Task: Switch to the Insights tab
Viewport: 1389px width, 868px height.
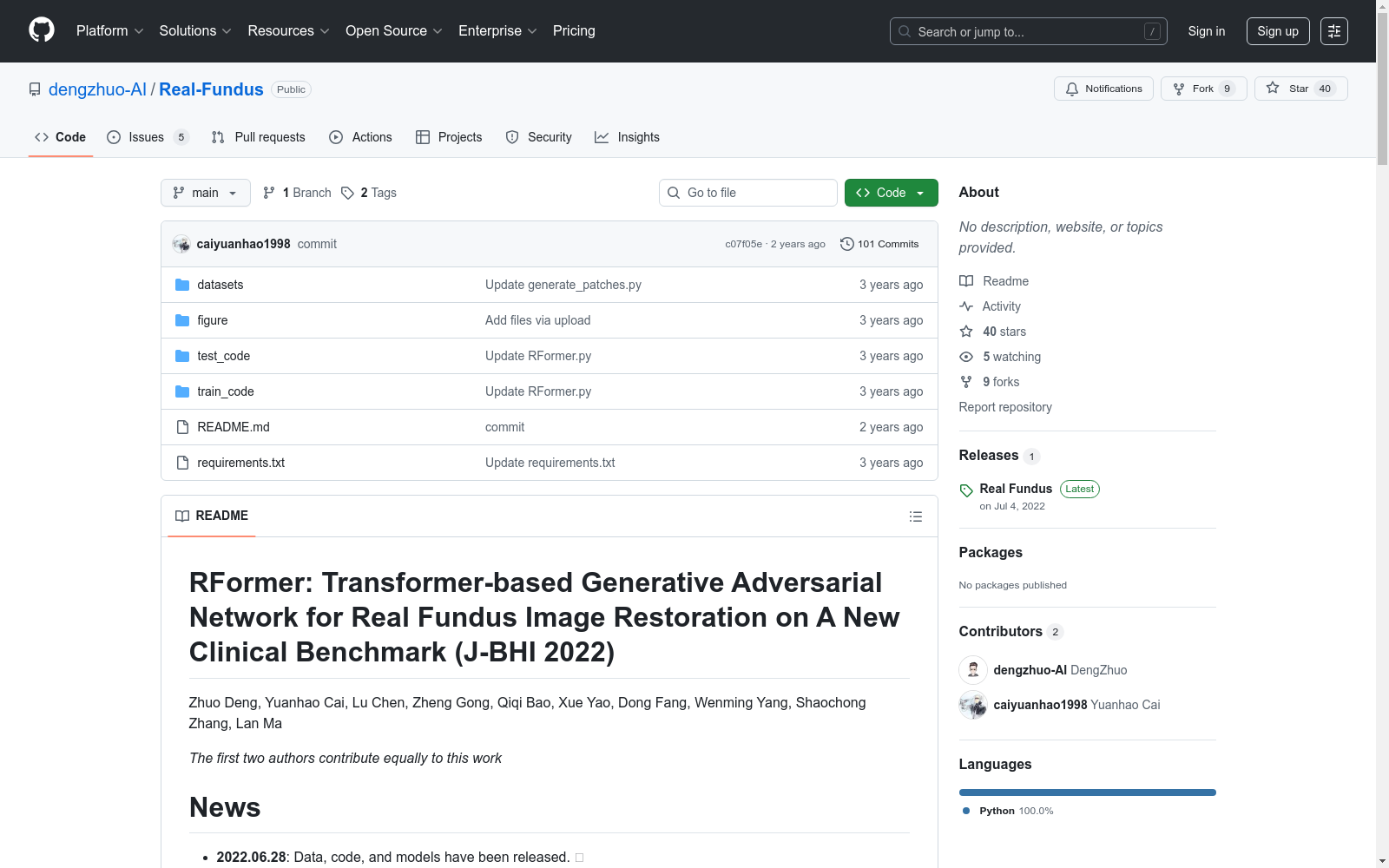Action: click(627, 137)
